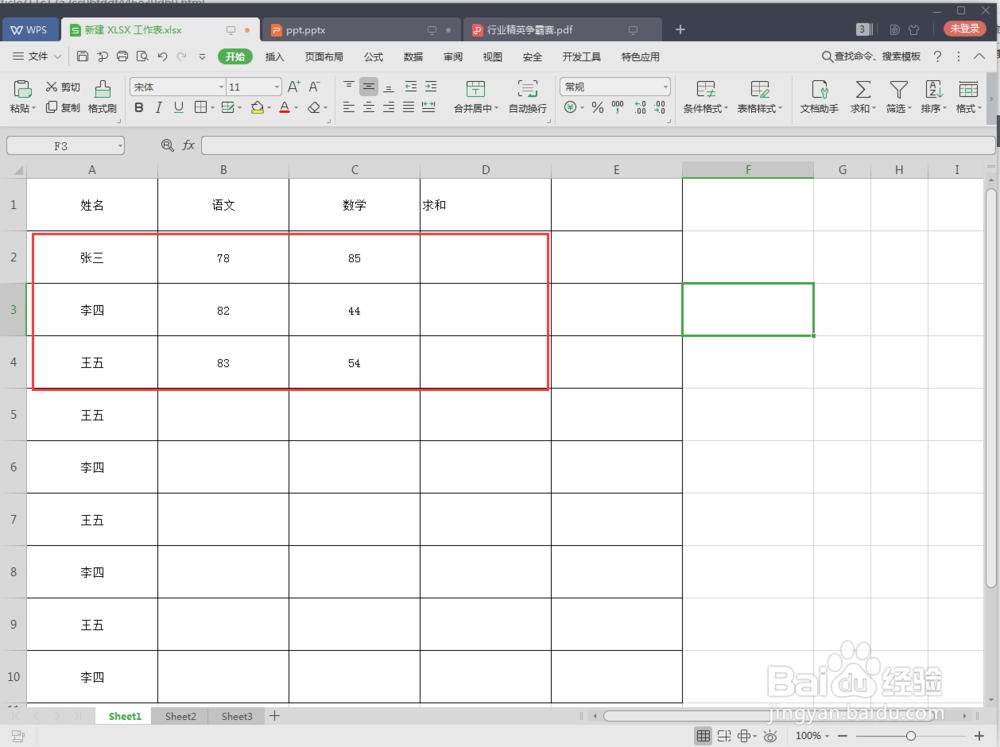
Task: Decrease indent in the cell
Action: pos(411,86)
